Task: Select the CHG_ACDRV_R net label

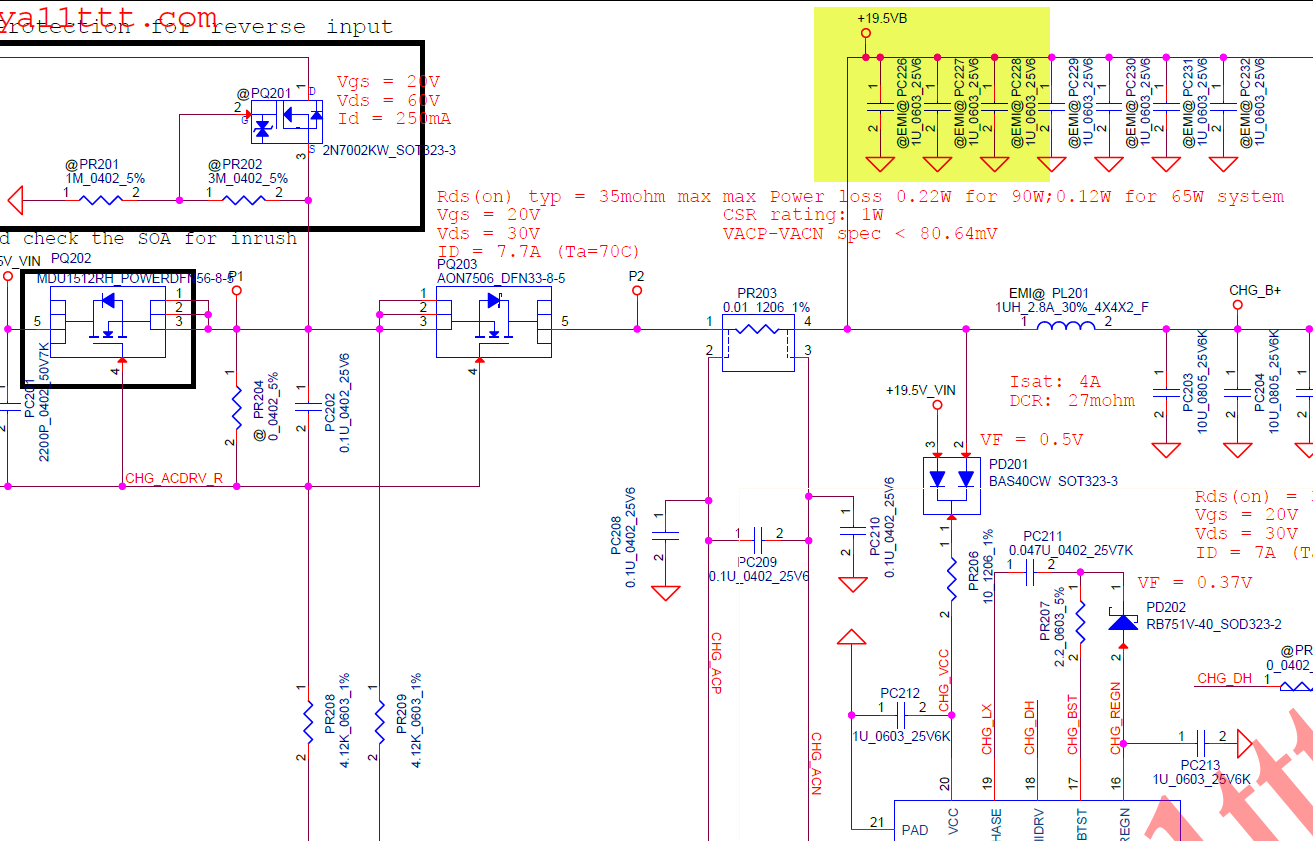Action: click(x=174, y=479)
